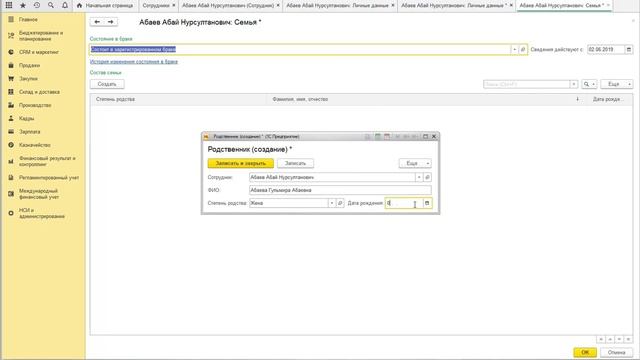Sort by Дата рождения column header
This screenshot has width=640, height=360.
(608, 99)
